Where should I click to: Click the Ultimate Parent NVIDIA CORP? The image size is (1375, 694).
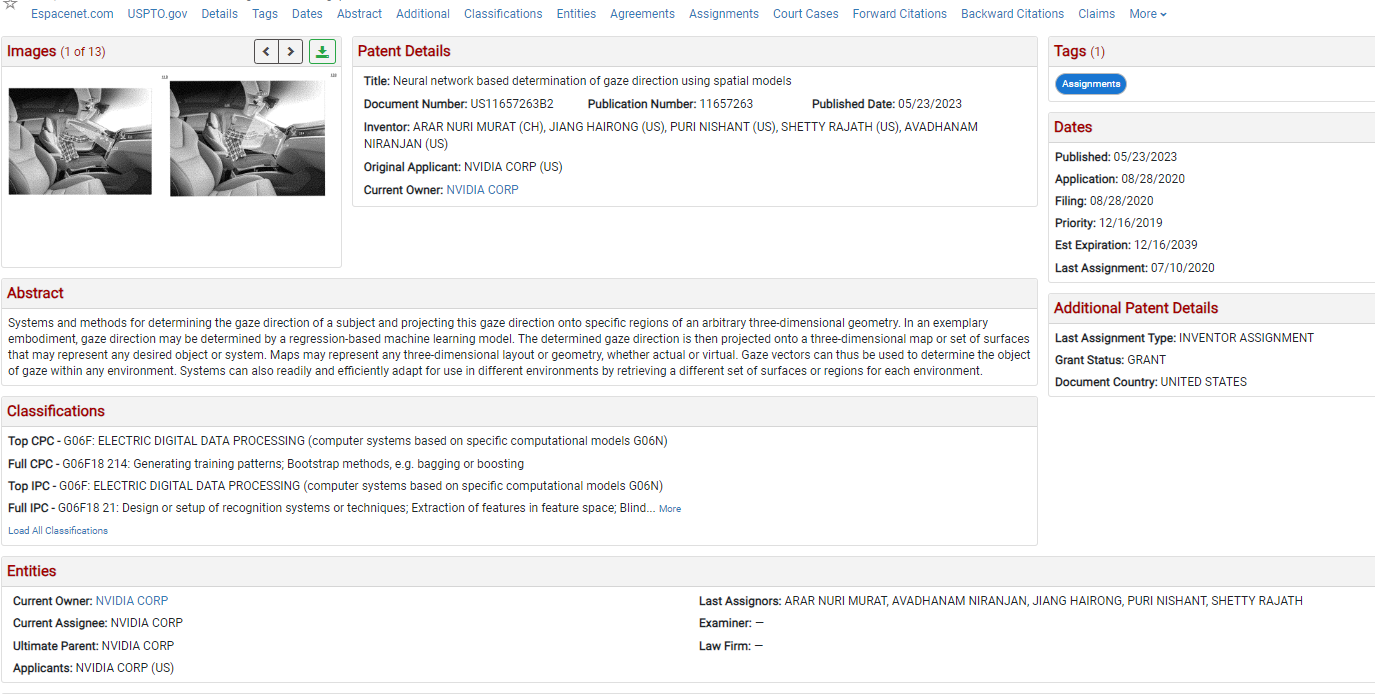pyautogui.click(x=138, y=646)
